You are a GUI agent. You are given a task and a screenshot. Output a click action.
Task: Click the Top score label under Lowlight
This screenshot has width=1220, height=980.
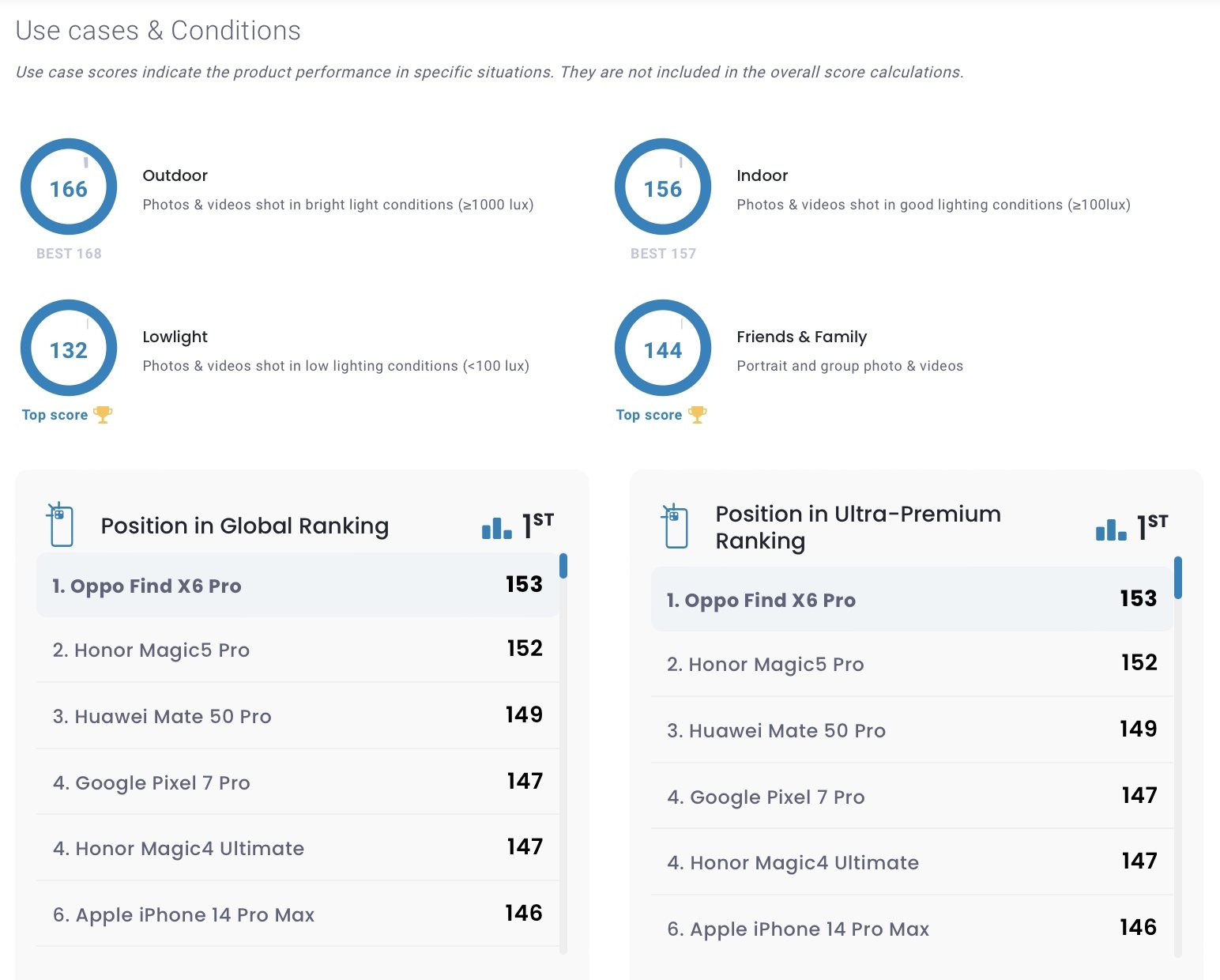[x=55, y=415]
